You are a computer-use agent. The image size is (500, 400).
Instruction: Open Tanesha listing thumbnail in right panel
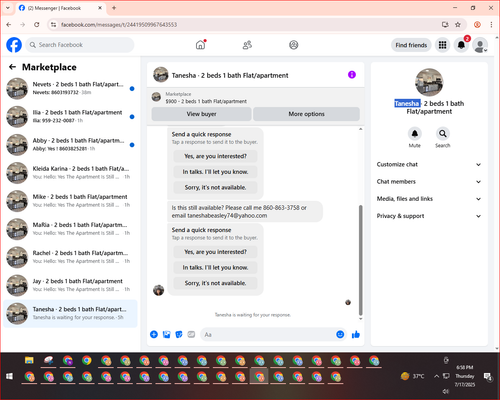tap(429, 82)
